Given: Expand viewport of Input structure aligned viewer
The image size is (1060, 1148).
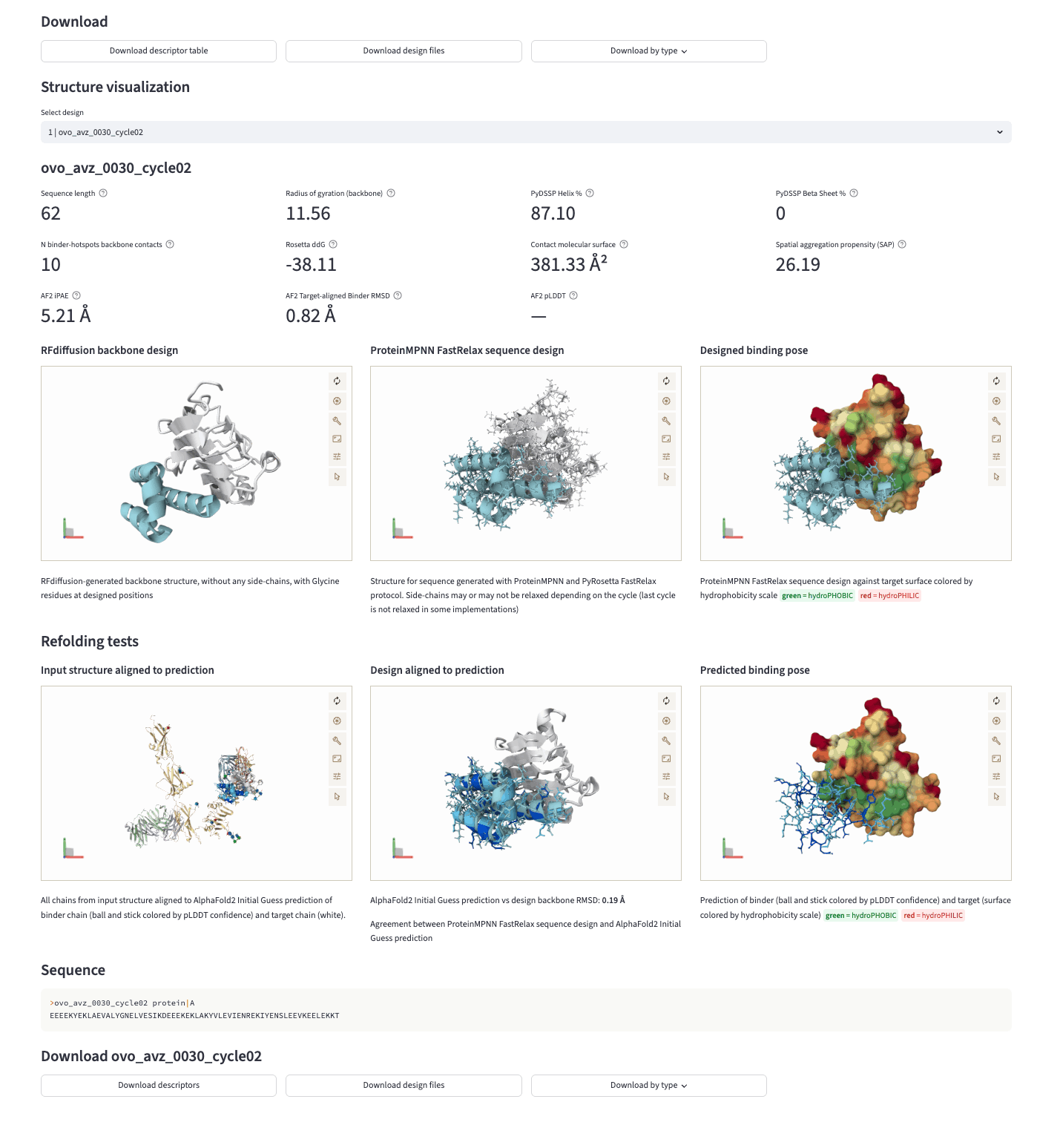Looking at the screenshot, I should coord(337,758).
